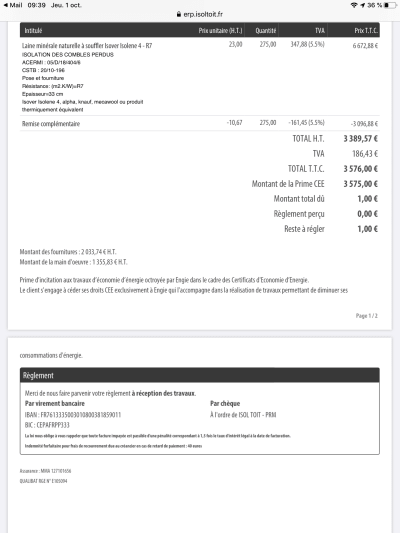
Task: Tap the battery indicator icon
Action: pos(390,5)
